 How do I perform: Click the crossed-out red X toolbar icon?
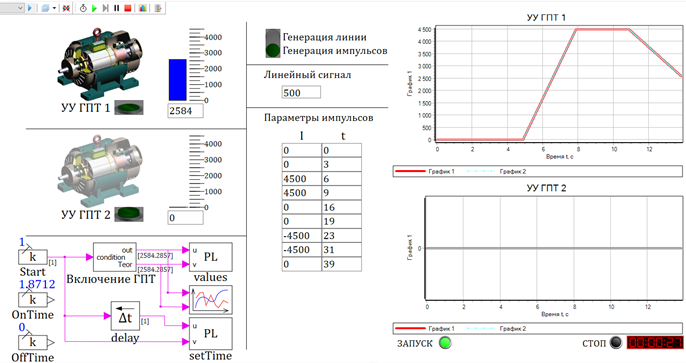66,8
